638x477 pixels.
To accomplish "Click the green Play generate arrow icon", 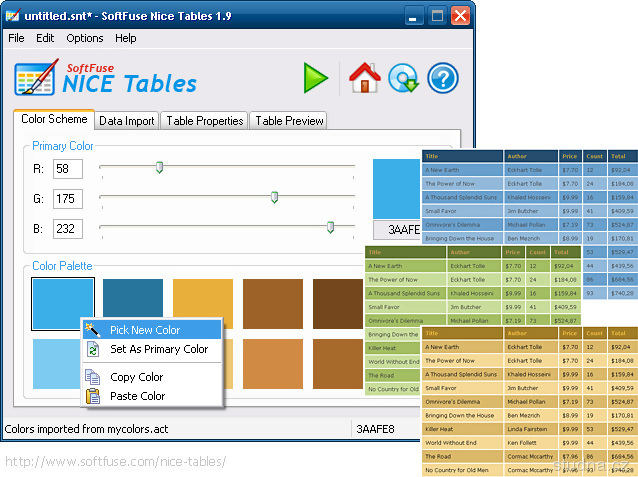I will click(x=315, y=78).
